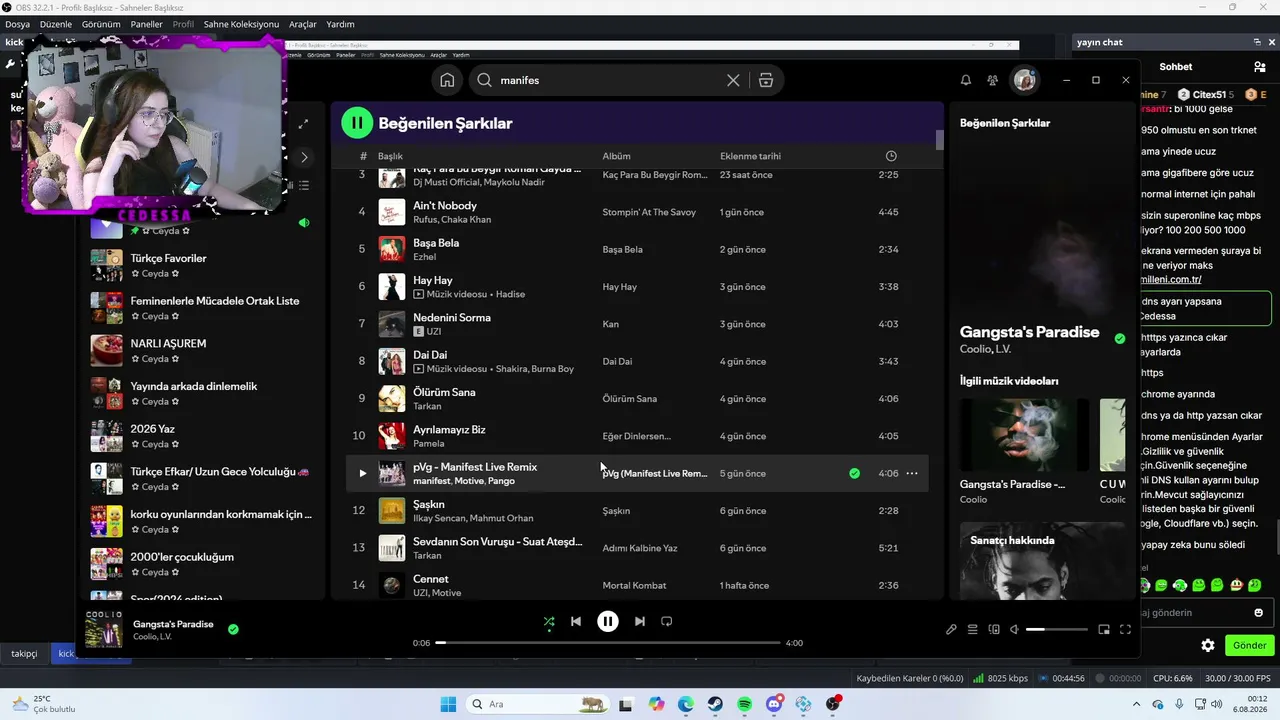Open the Sahne Koleksiyonu menu in OBS
The height and width of the screenshot is (720, 1280).
click(x=241, y=24)
